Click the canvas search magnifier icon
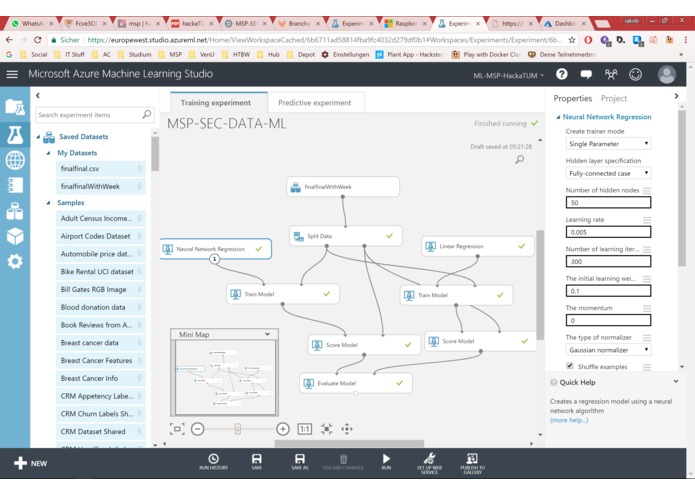This screenshot has height=494, width=695. coord(519,159)
